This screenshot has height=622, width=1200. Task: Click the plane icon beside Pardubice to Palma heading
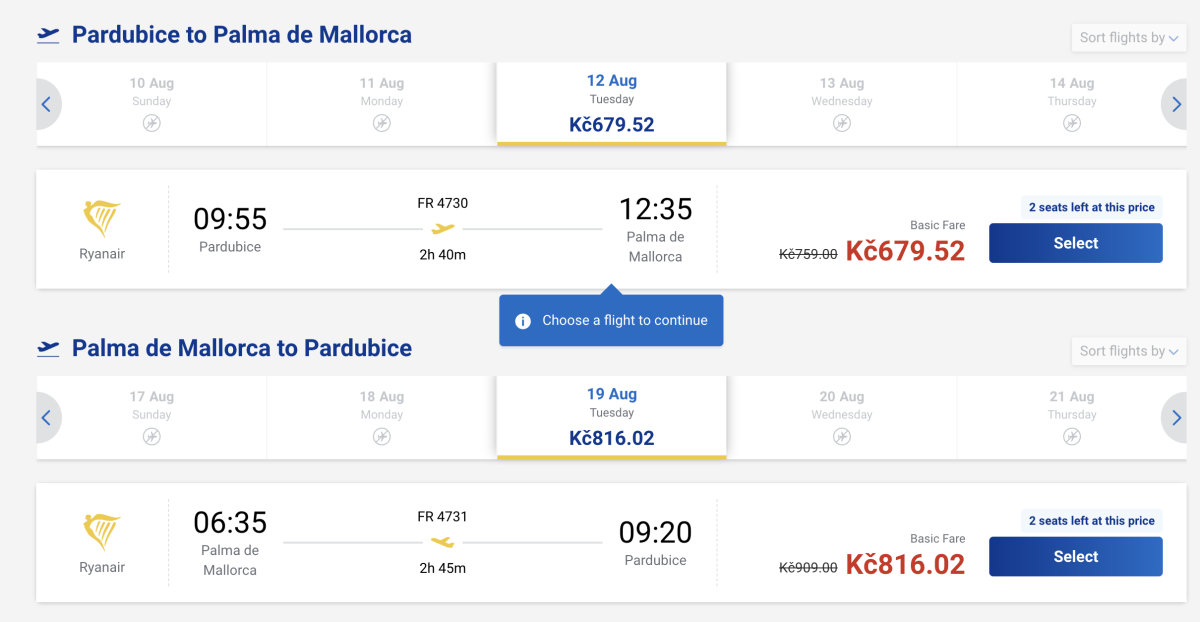point(48,36)
